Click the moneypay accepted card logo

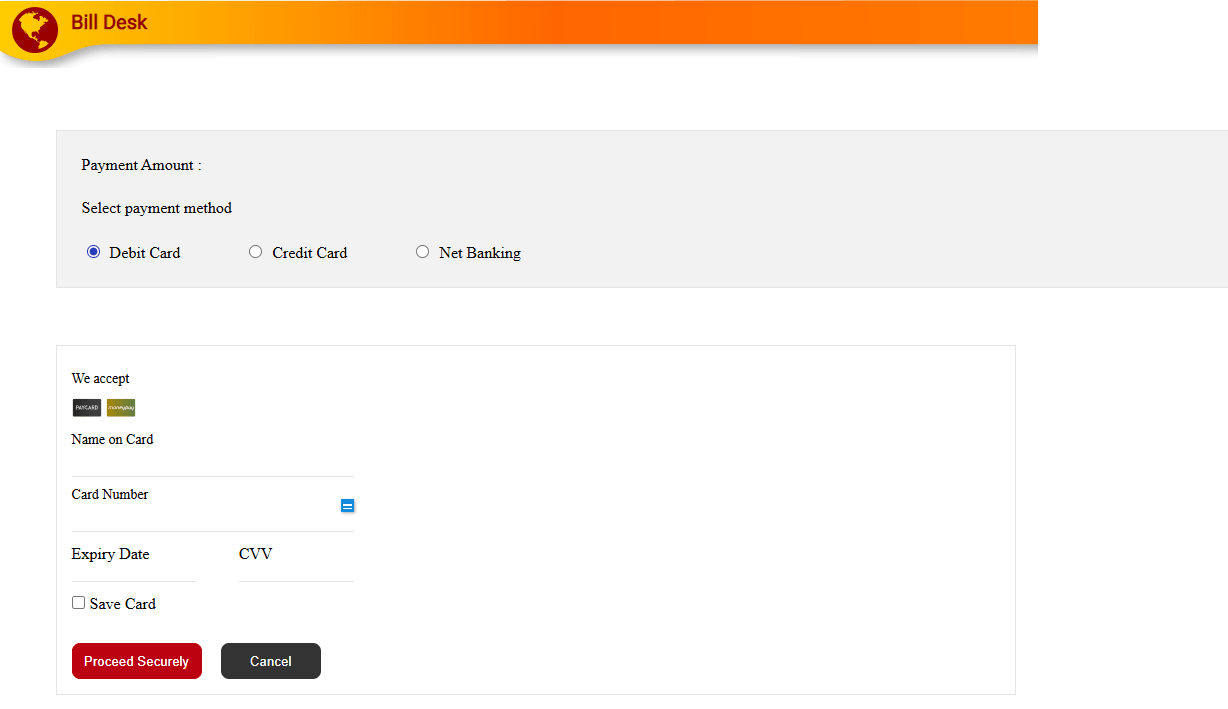[121, 407]
